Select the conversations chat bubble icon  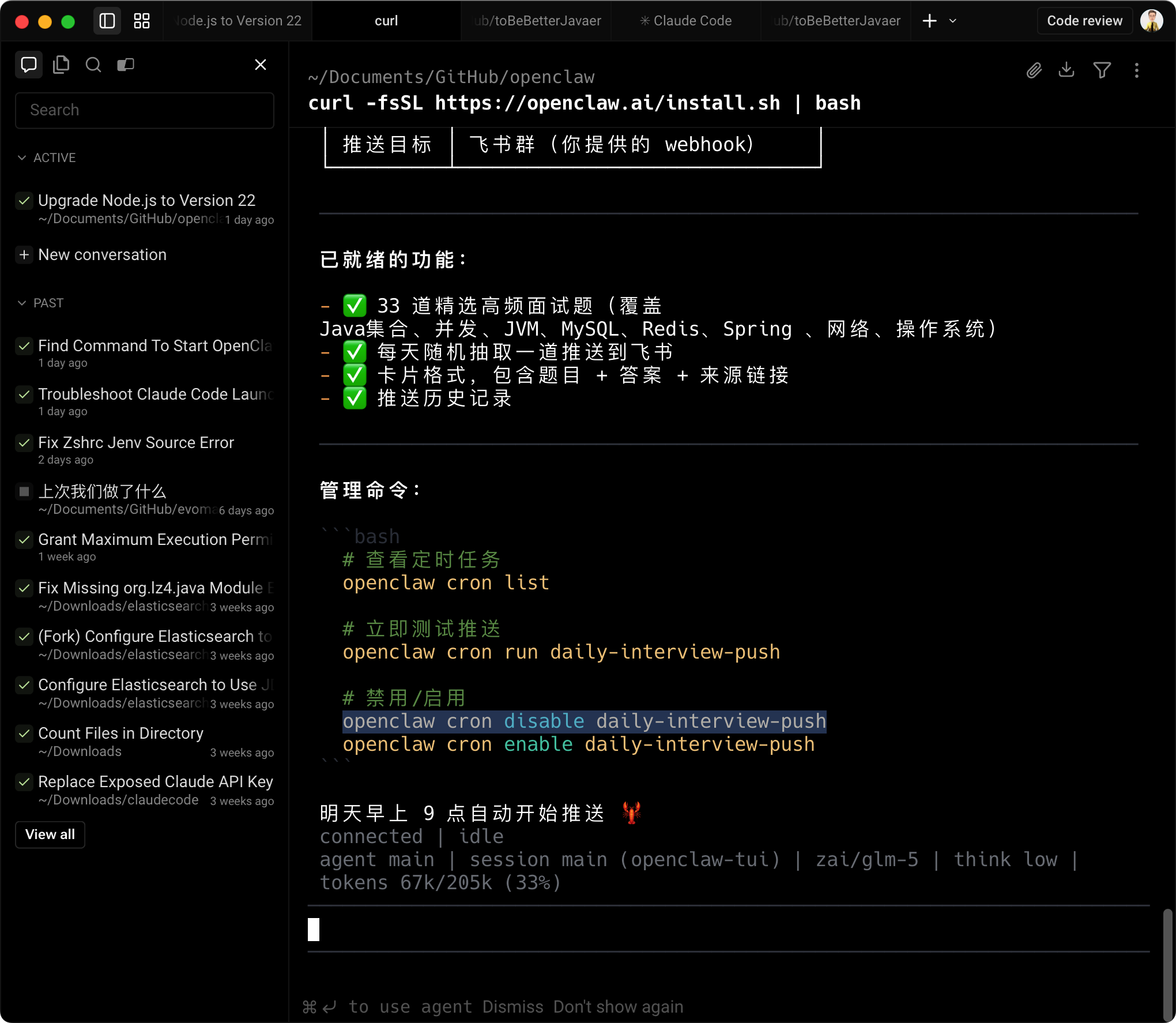[29, 65]
